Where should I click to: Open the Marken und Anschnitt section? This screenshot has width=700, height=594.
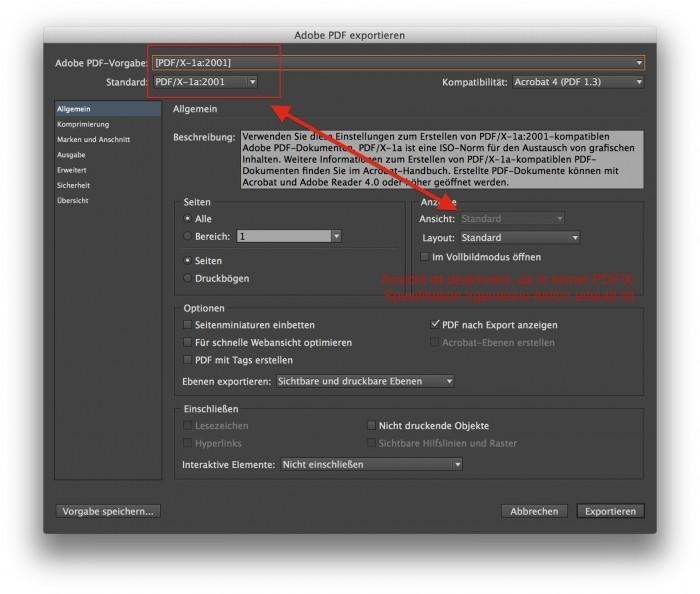click(93, 140)
